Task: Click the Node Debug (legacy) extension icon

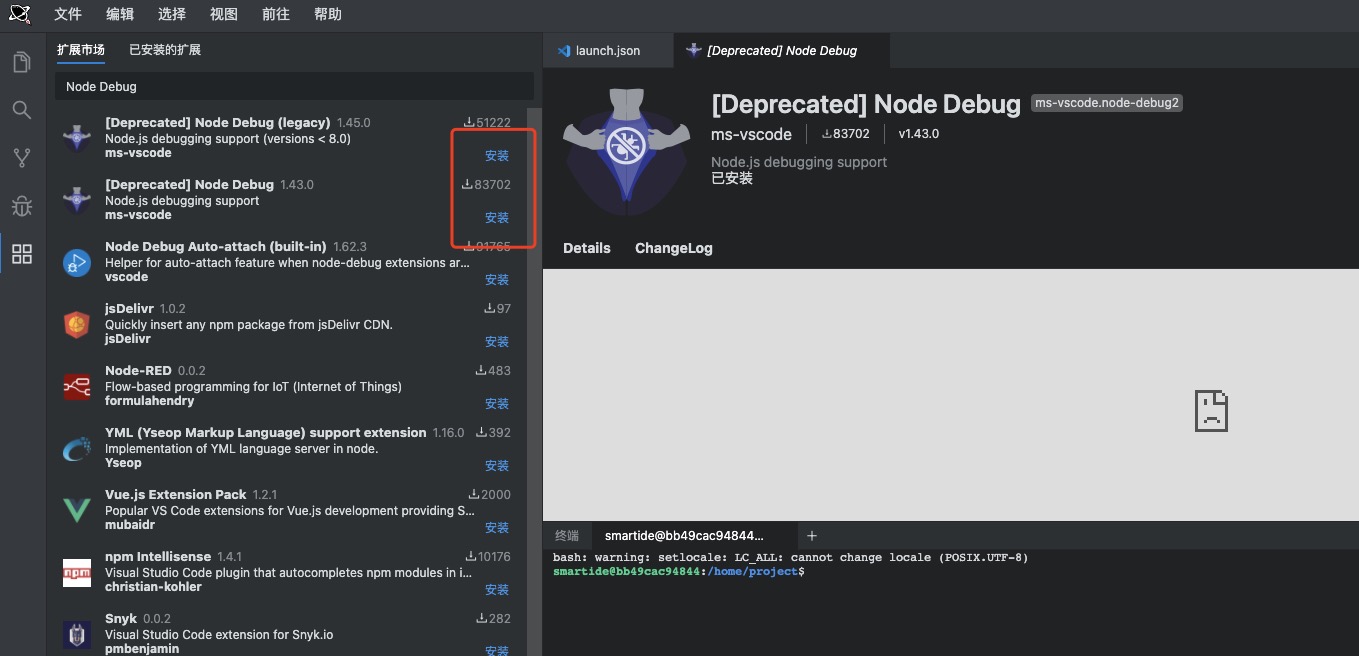Action: click(x=77, y=138)
